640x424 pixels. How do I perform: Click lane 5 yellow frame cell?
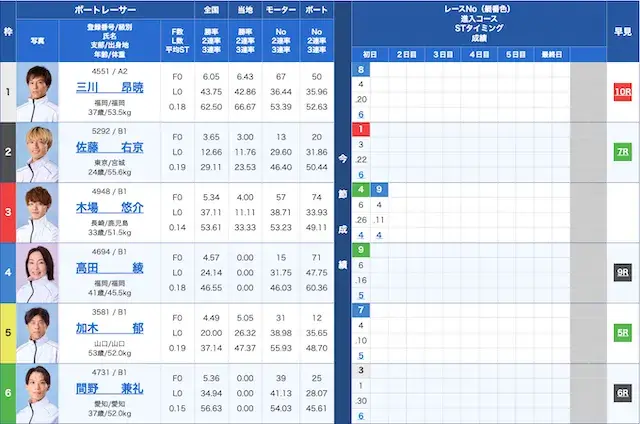[8, 333]
